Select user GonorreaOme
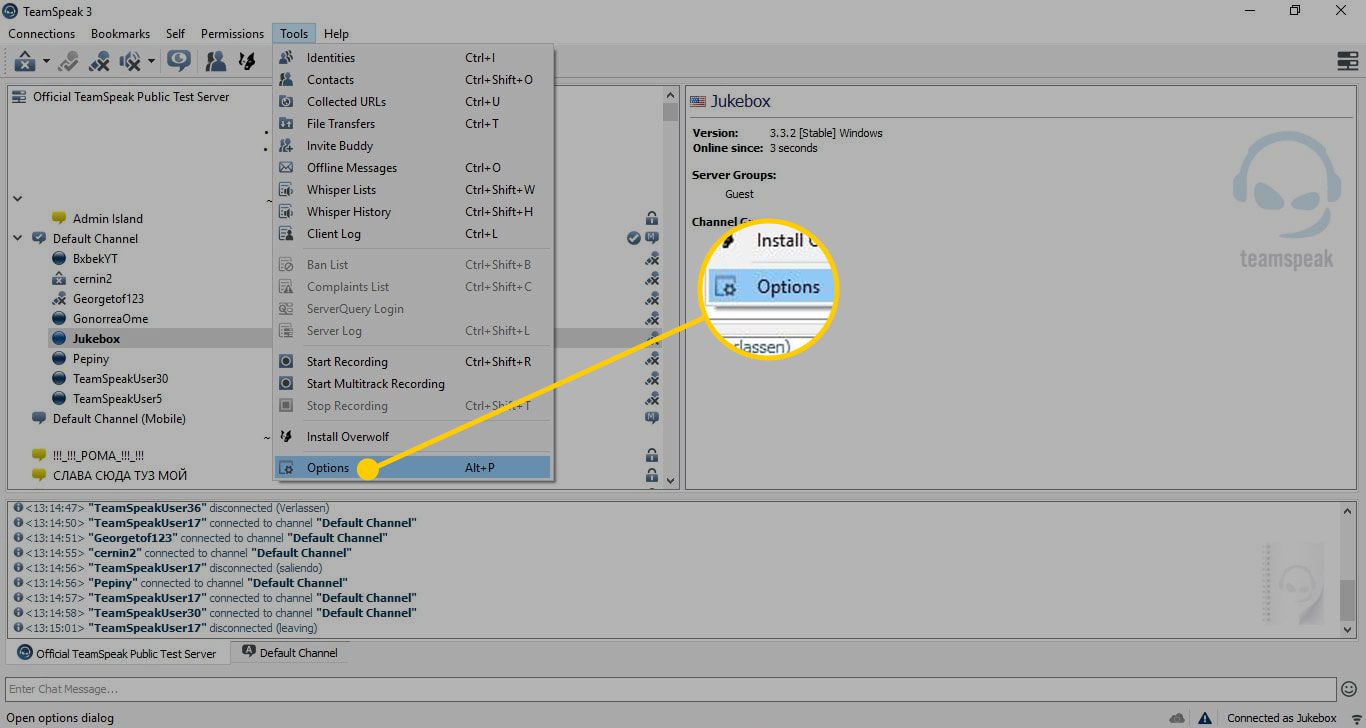1366x728 pixels. [110, 319]
